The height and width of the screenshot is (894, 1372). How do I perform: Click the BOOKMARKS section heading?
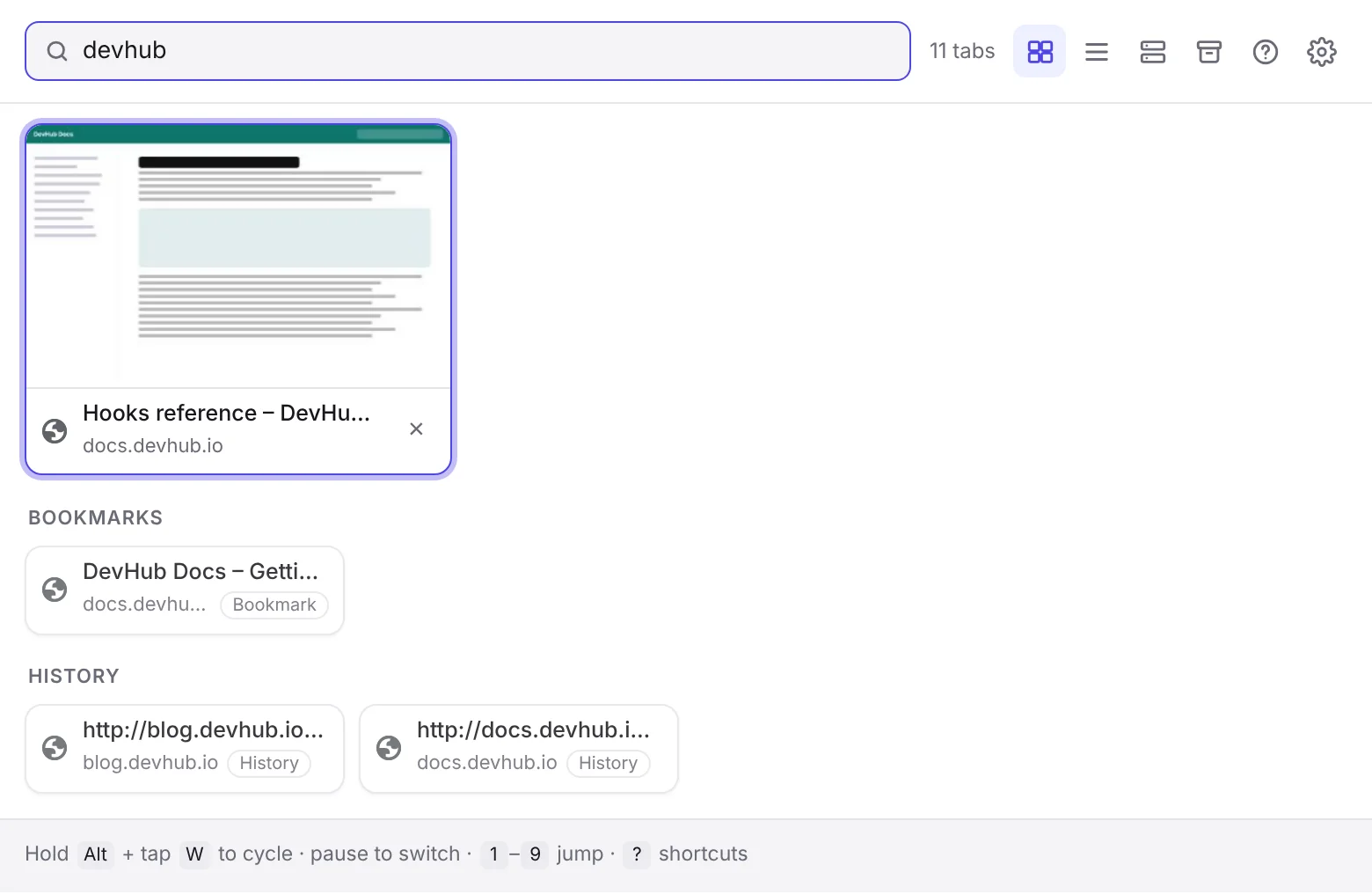tap(96, 517)
